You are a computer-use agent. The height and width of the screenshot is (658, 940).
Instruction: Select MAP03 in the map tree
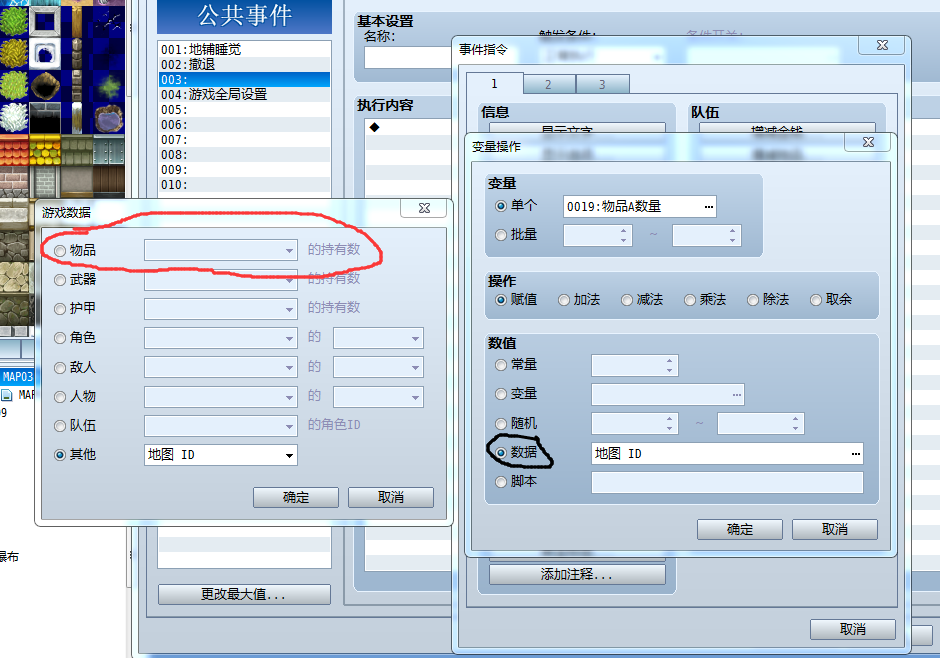[17, 377]
